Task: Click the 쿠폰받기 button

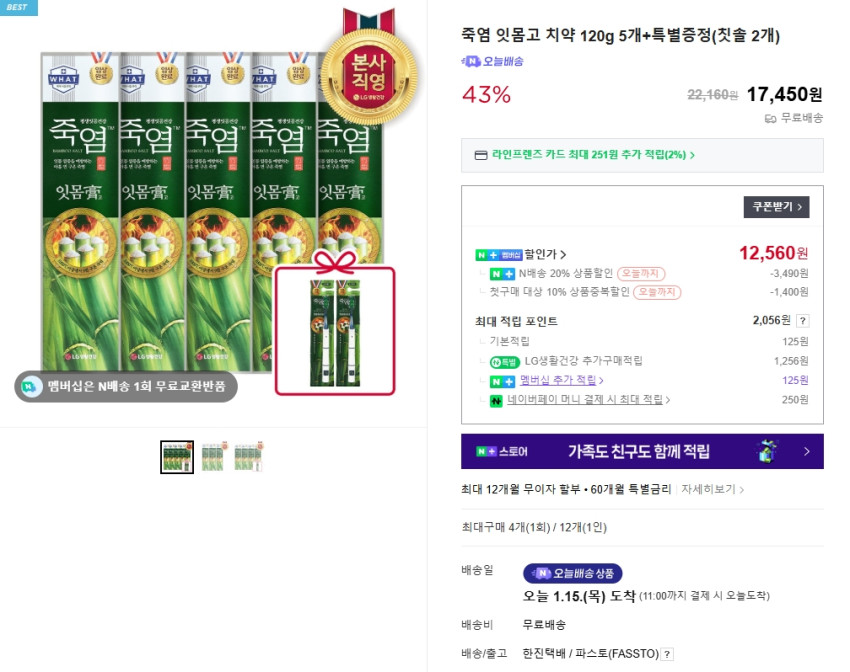Action: tap(776, 207)
